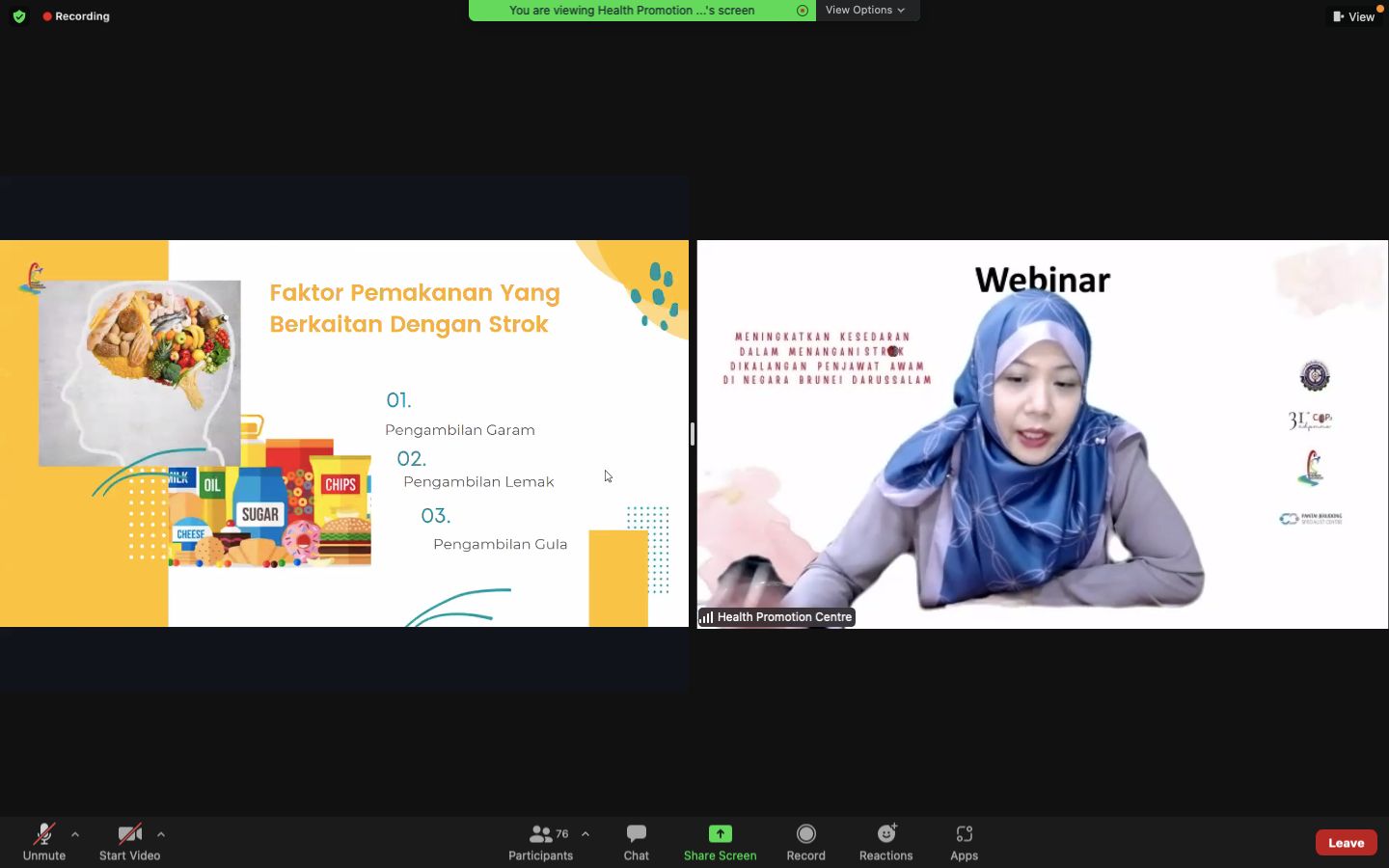Open the Chat panel
Image resolution: width=1389 pixels, height=868 pixels.
(x=636, y=842)
